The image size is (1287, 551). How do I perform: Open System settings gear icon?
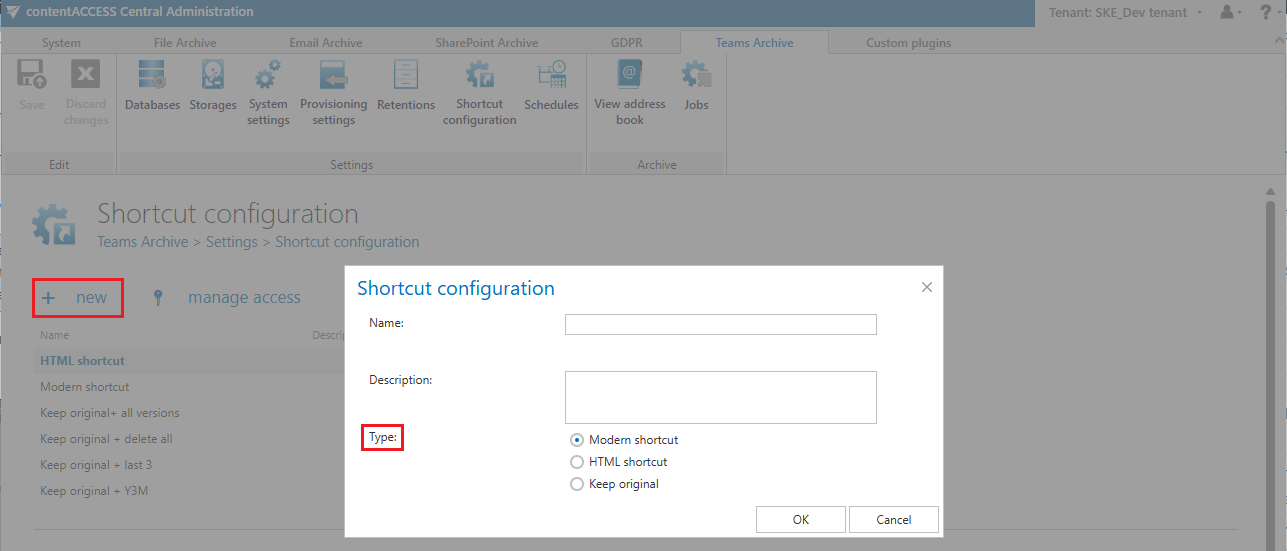[x=268, y=78]
